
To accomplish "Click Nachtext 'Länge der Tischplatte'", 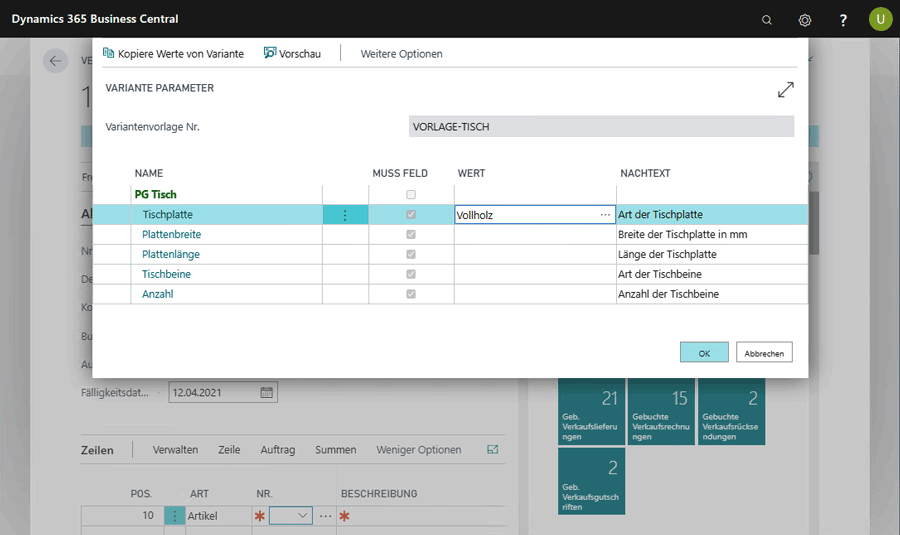I will tap(667, 254).
